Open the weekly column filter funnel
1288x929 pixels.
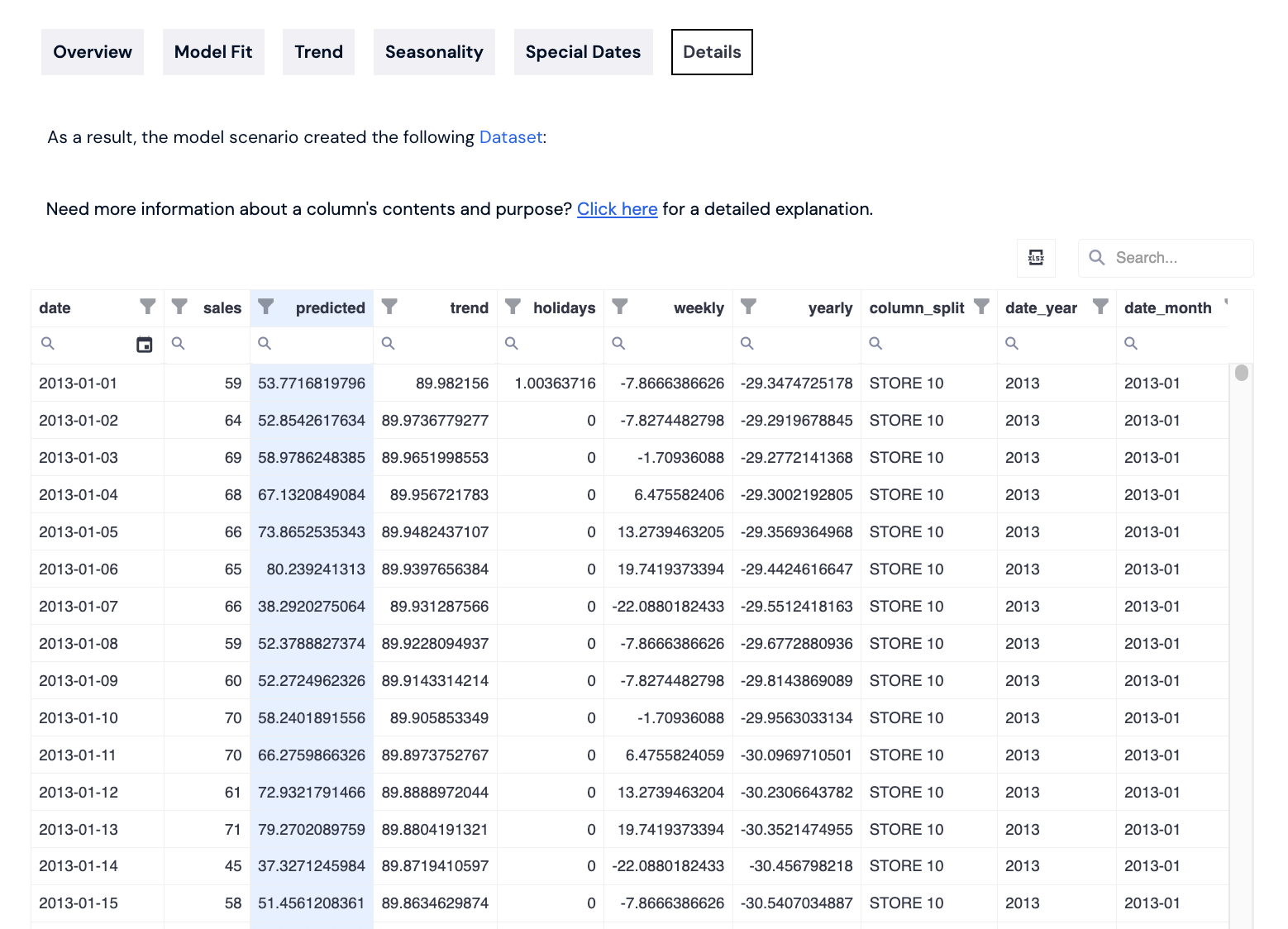(x=620, y=307)
